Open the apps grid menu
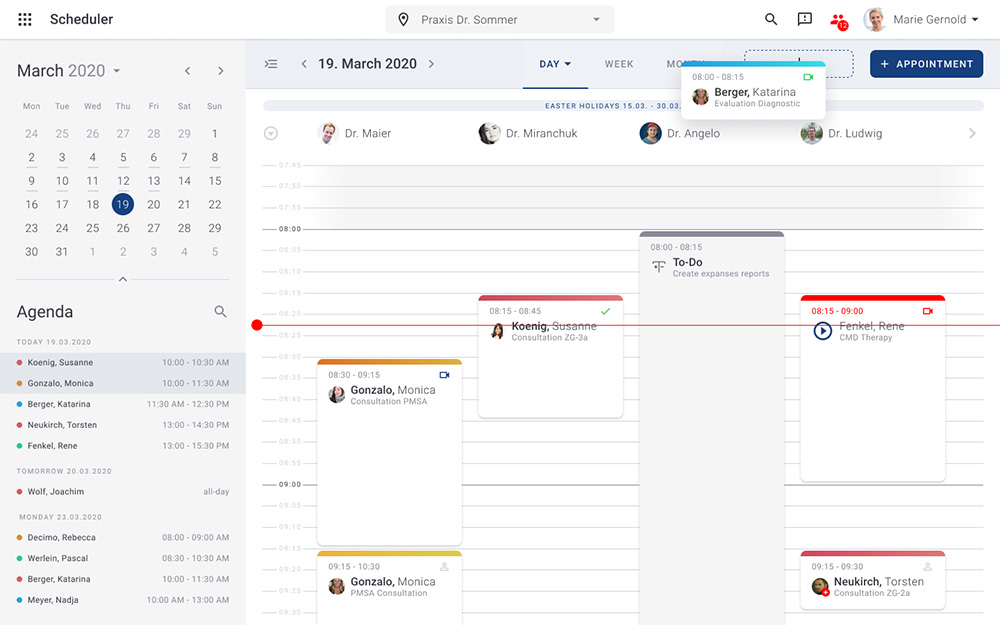 pos(25,19)
